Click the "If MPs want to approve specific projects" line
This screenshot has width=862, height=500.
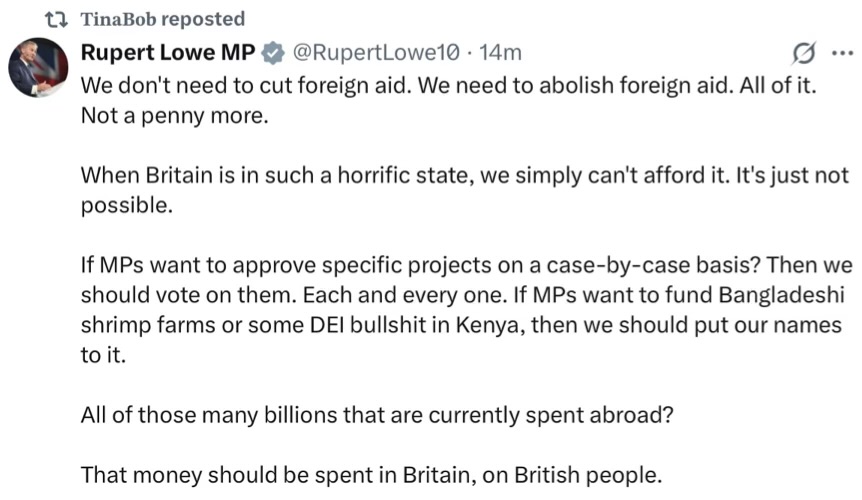coord(466,267)
